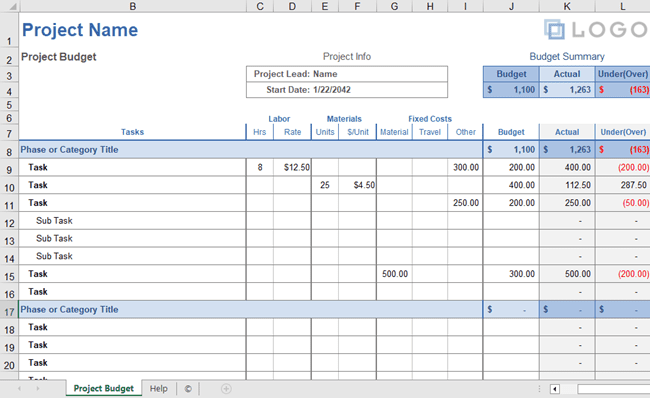Click the Hrs column heading

[260, 132]
